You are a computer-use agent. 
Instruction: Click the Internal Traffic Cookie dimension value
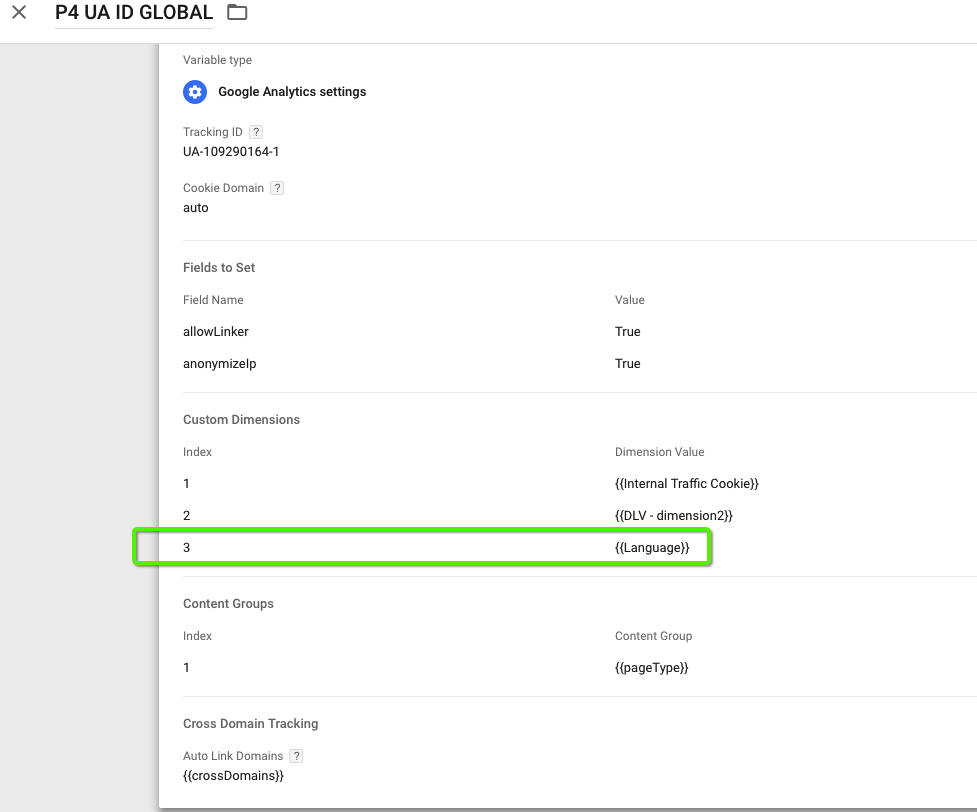(687, 484)
